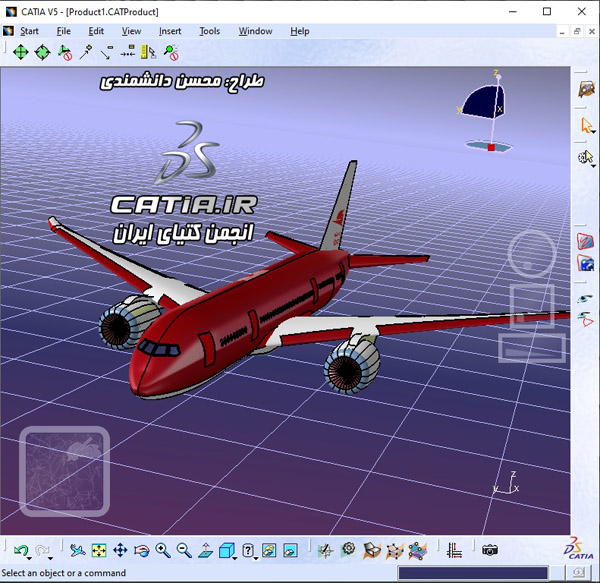Select the down-right arrow with box icon

click(x=107, y=52)
